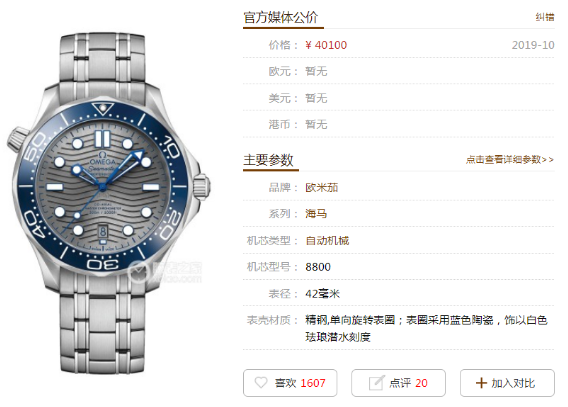
Task: Open the 点评 20 reviews button
Action: (398, 383)
